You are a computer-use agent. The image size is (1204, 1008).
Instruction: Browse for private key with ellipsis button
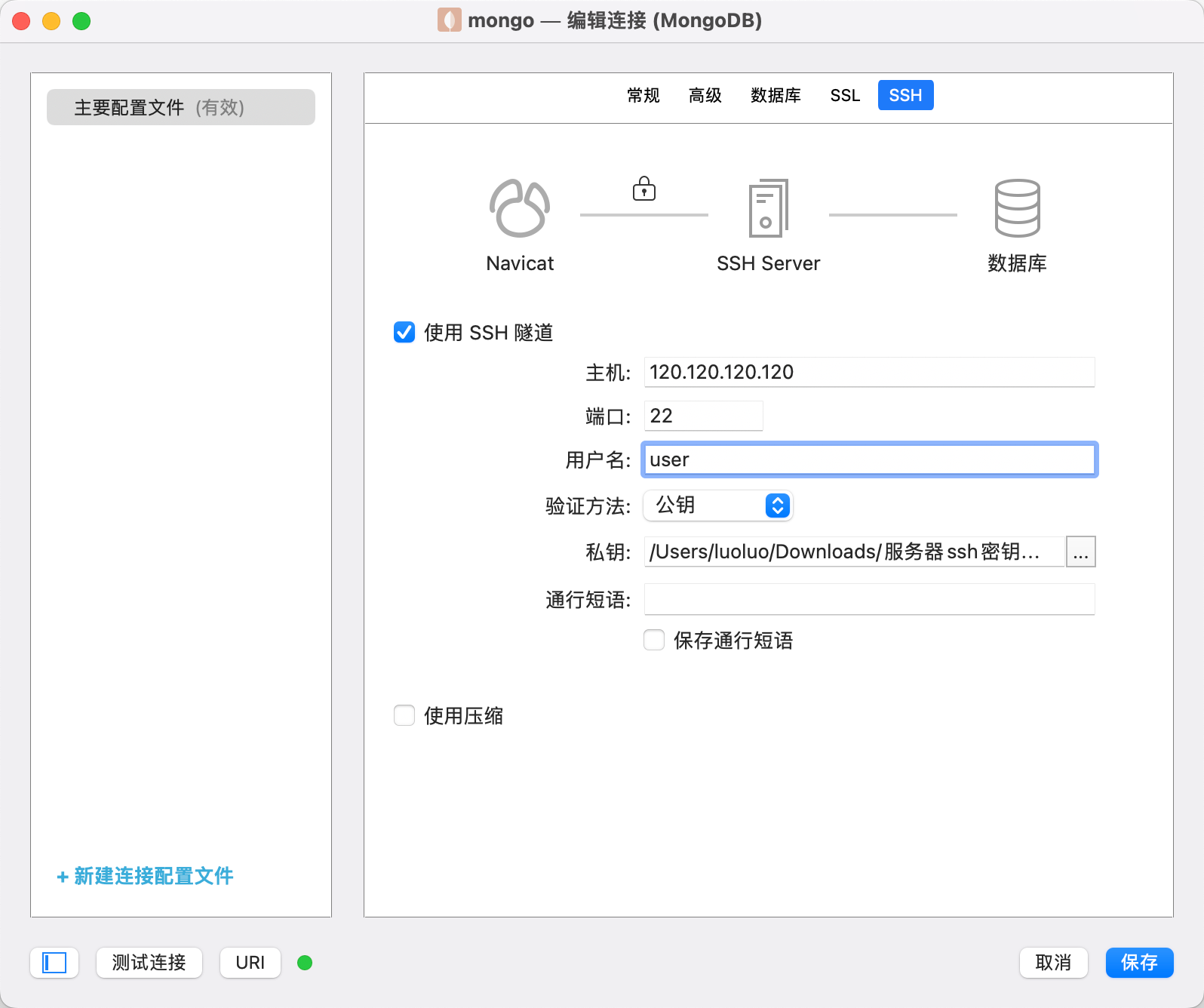tap(1080, 552)
